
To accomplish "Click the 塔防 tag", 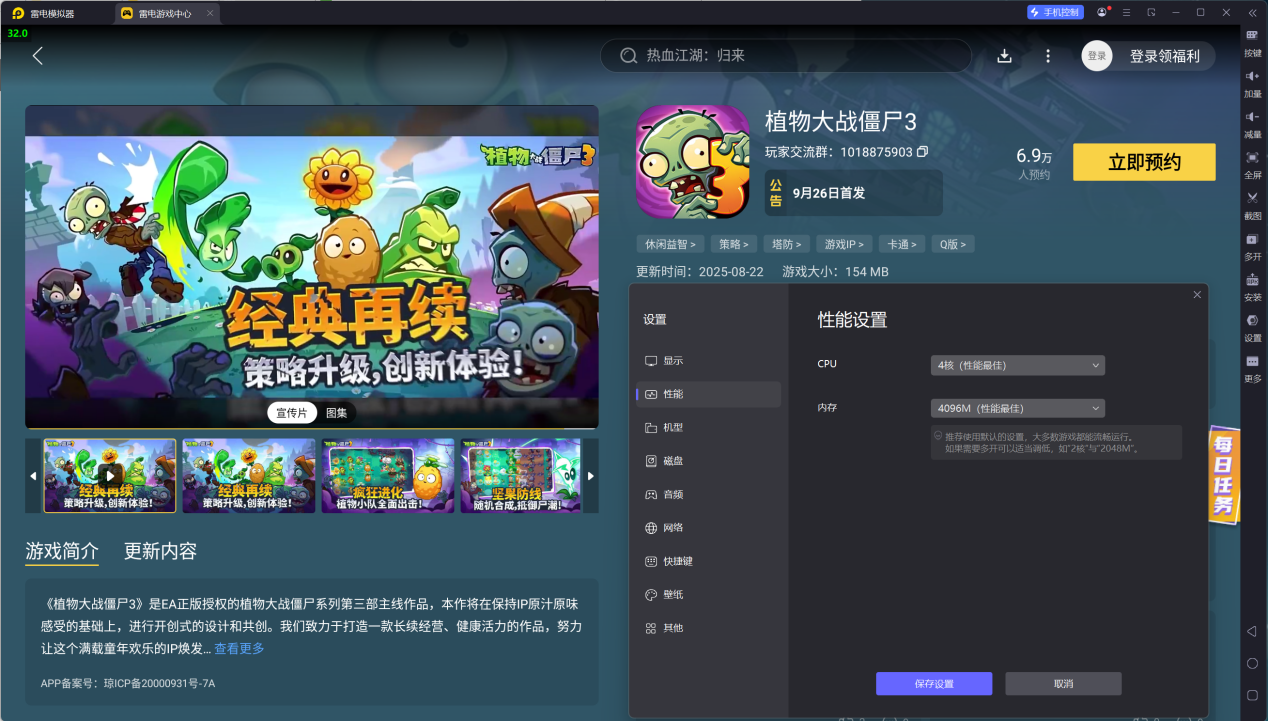I will [x=786, y=244].
